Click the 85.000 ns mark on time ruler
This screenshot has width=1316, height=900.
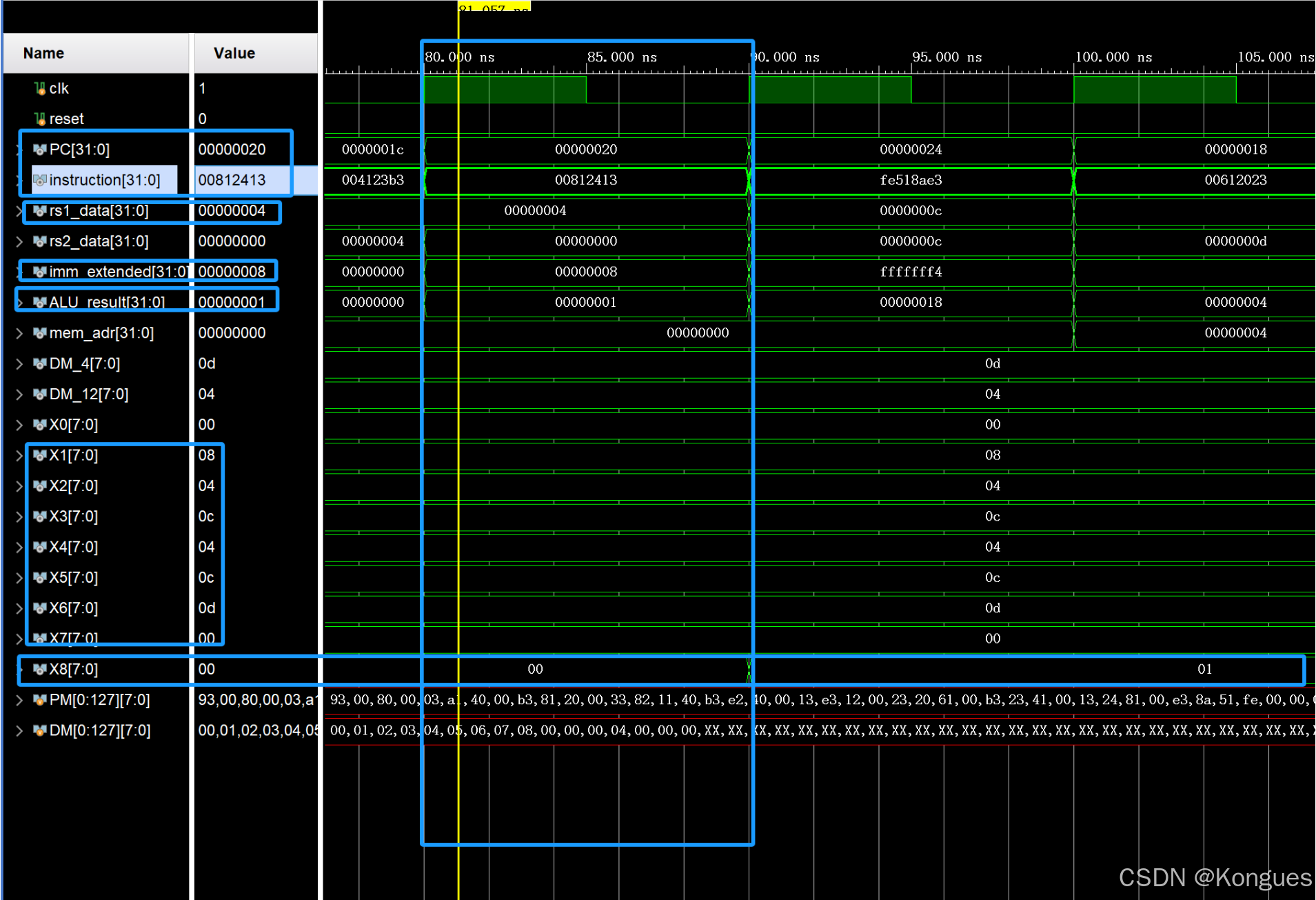pyautogui.click(x=622, y=57)
